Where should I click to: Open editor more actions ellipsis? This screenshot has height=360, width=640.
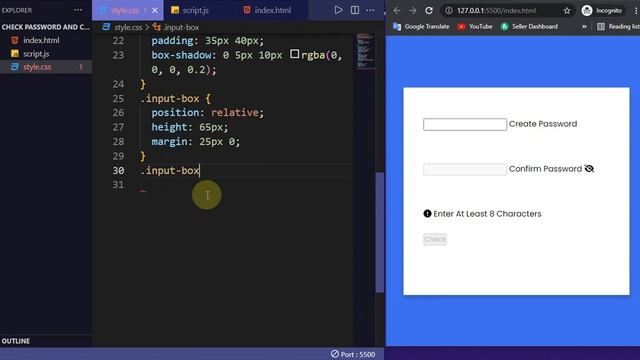click(370, 10)
